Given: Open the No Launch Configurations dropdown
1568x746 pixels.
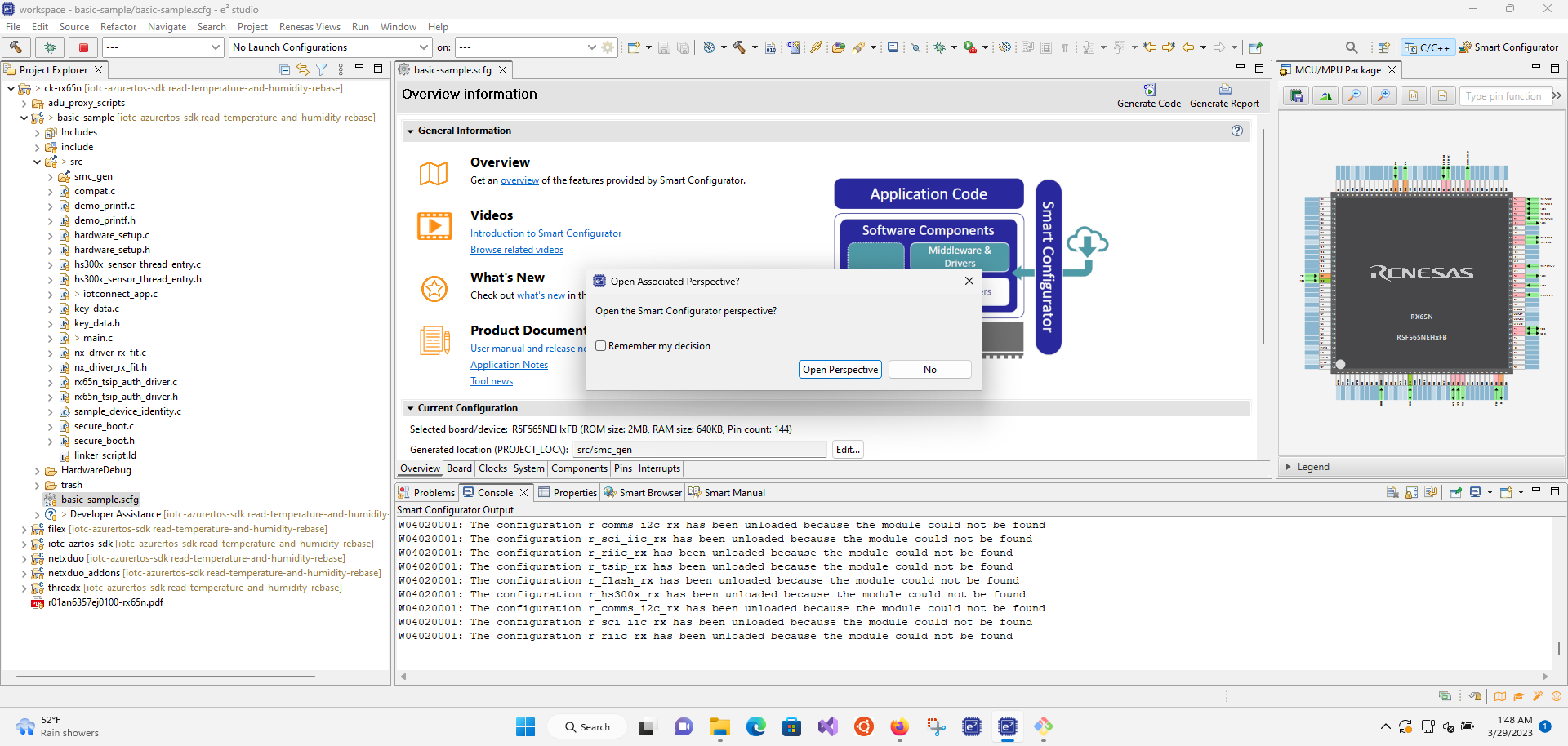Looking at the screenshot, I should [330, 47].
